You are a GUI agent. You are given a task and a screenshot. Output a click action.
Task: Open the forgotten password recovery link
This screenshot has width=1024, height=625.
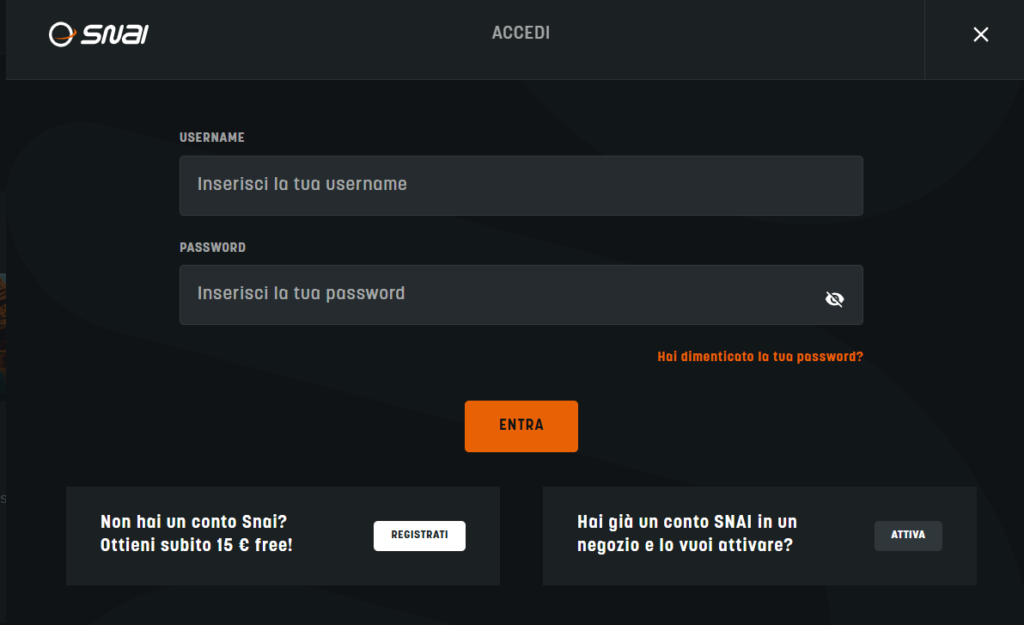pos(760,355)
